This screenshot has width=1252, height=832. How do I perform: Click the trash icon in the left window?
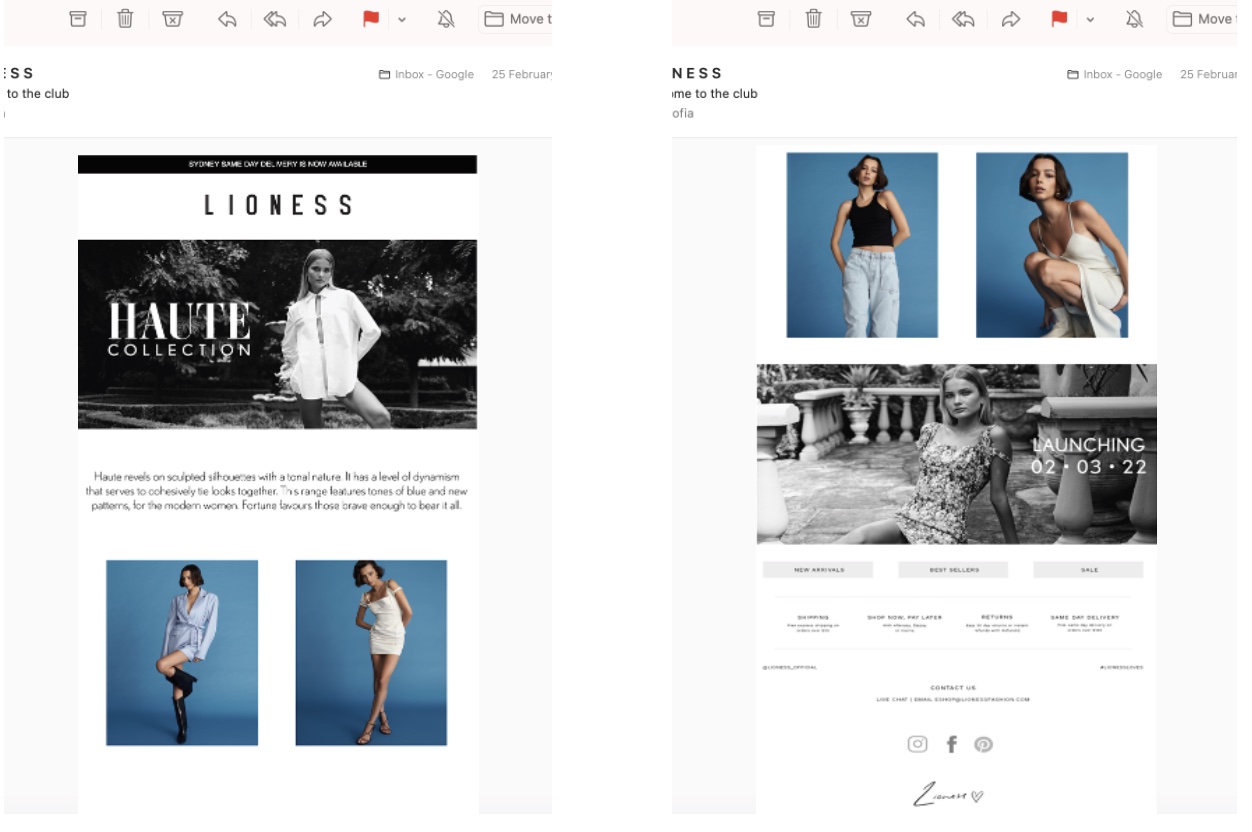click(x=125, y=18)
